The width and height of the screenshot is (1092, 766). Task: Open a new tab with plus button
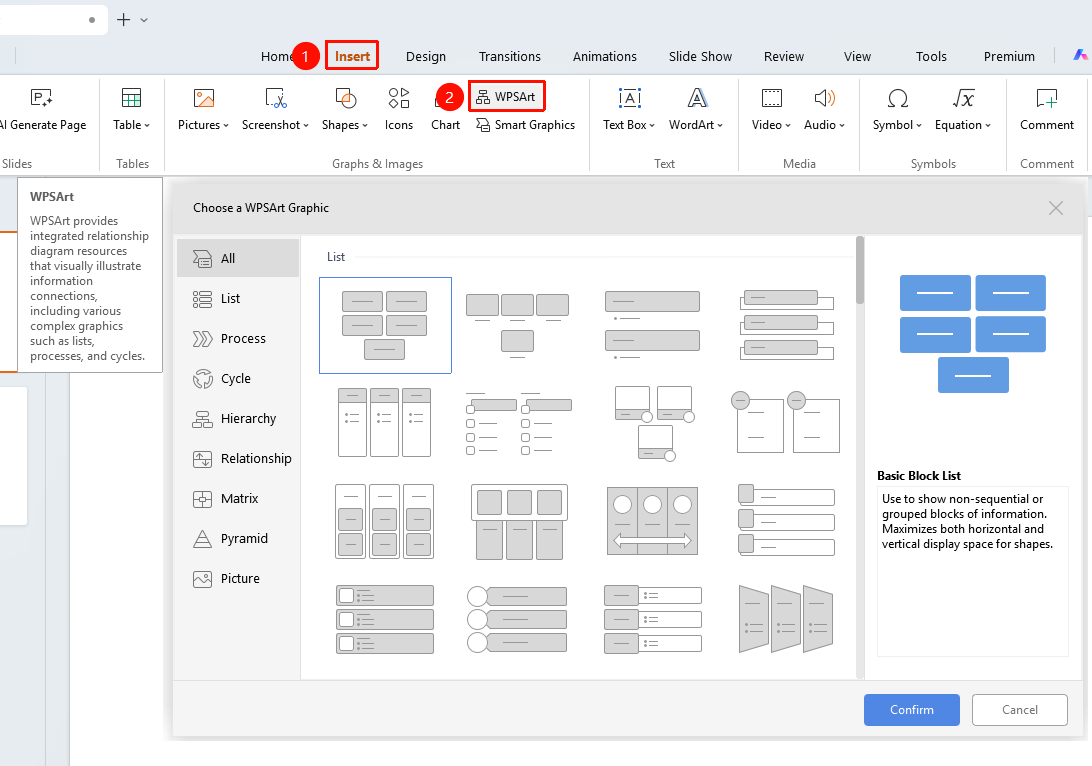tap(123, 19)
